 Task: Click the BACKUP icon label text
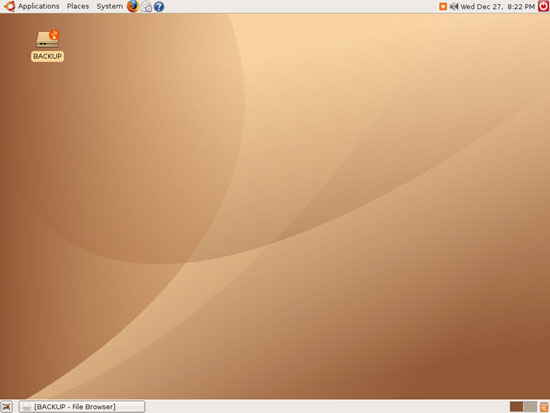tap(47, 56)
